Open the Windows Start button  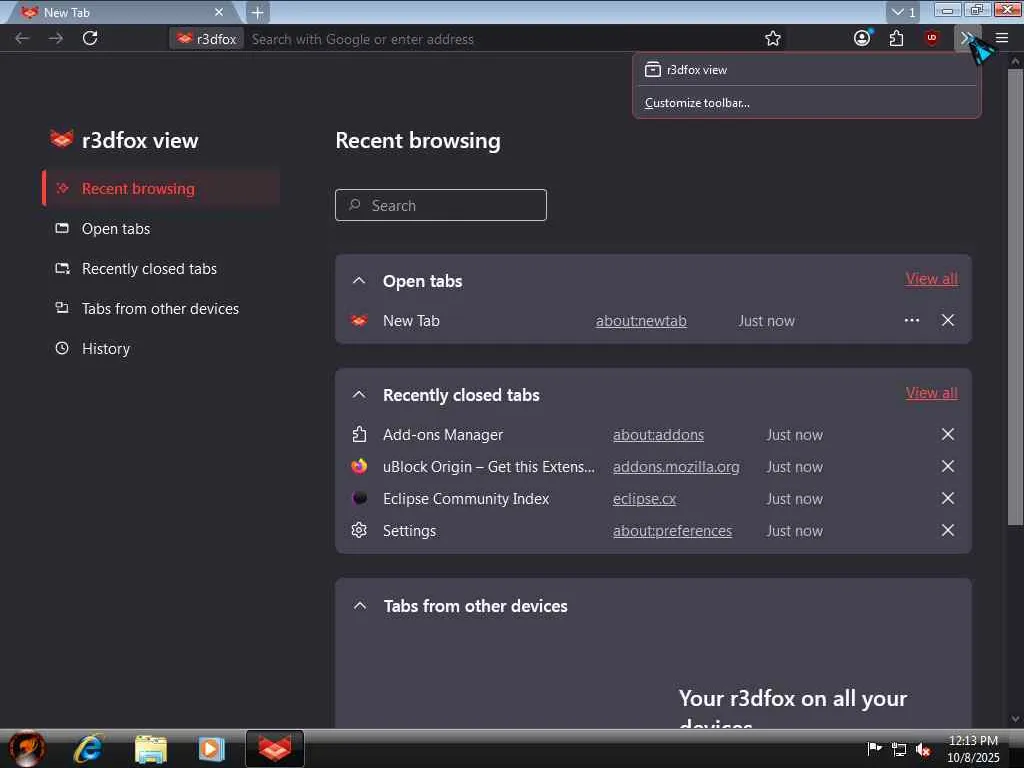27,748
